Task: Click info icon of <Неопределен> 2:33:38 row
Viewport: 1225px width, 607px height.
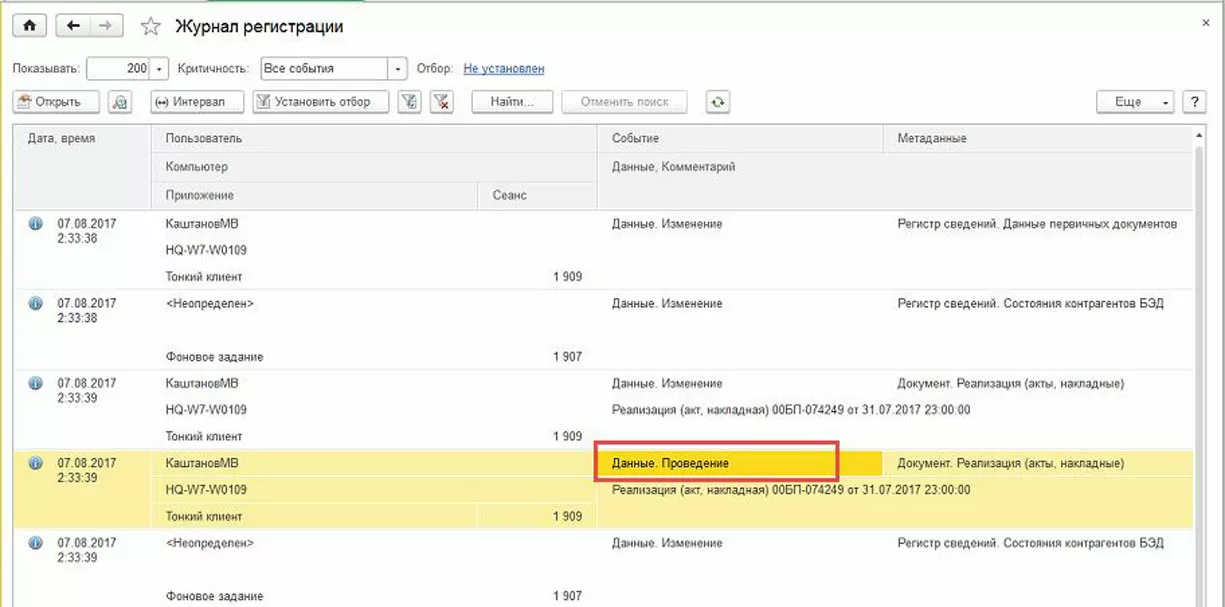Action: 36,303
